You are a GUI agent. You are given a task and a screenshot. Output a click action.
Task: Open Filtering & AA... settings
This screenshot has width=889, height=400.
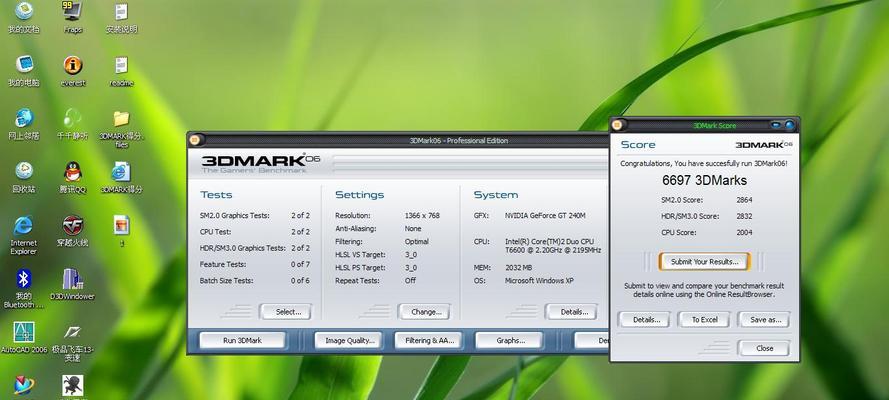coord(430,341)
